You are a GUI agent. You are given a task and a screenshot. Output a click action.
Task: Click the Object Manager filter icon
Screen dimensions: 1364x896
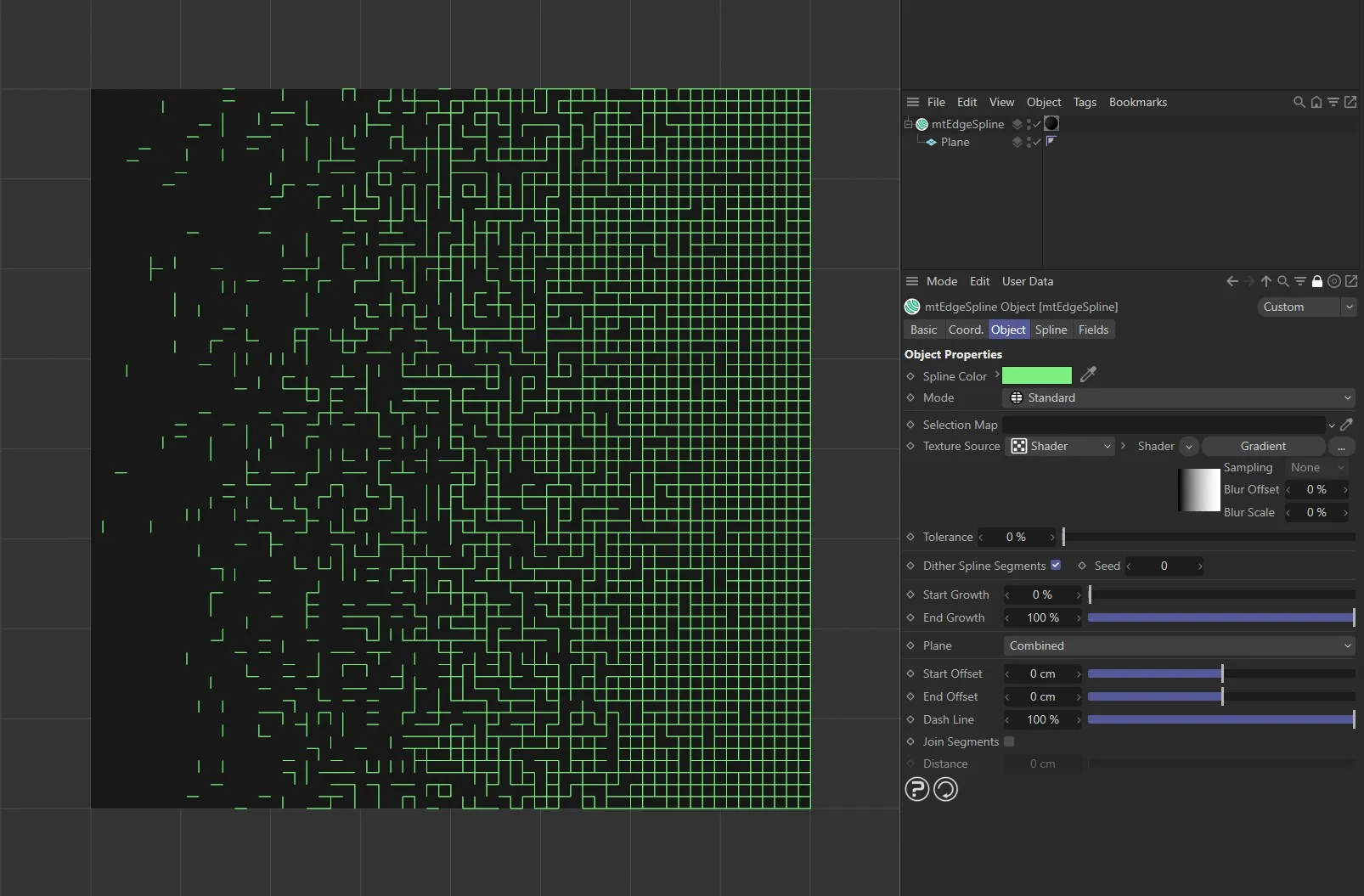click(x=1333, y=102)
